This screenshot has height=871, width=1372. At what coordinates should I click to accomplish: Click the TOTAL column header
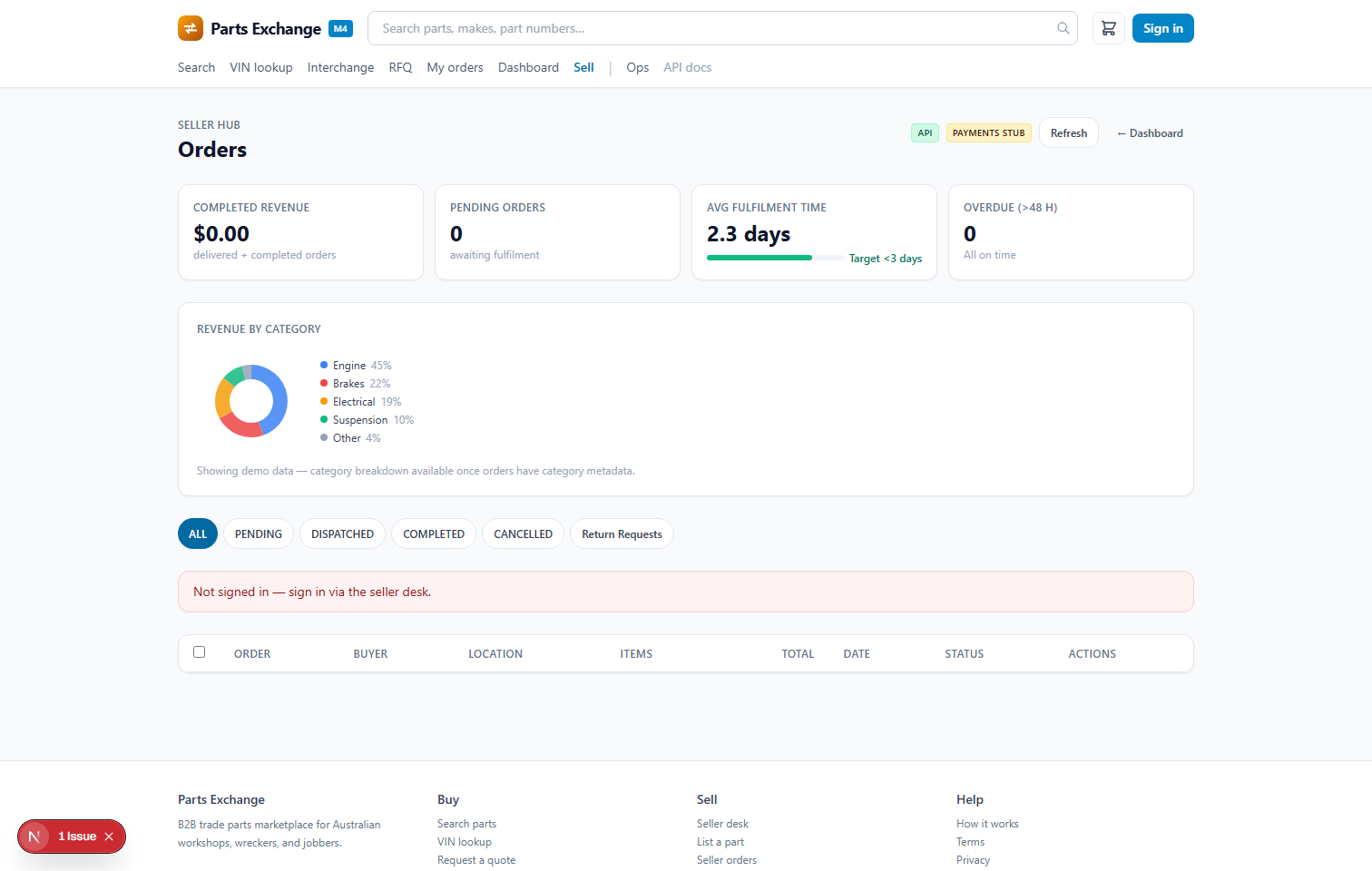[798, 653]
